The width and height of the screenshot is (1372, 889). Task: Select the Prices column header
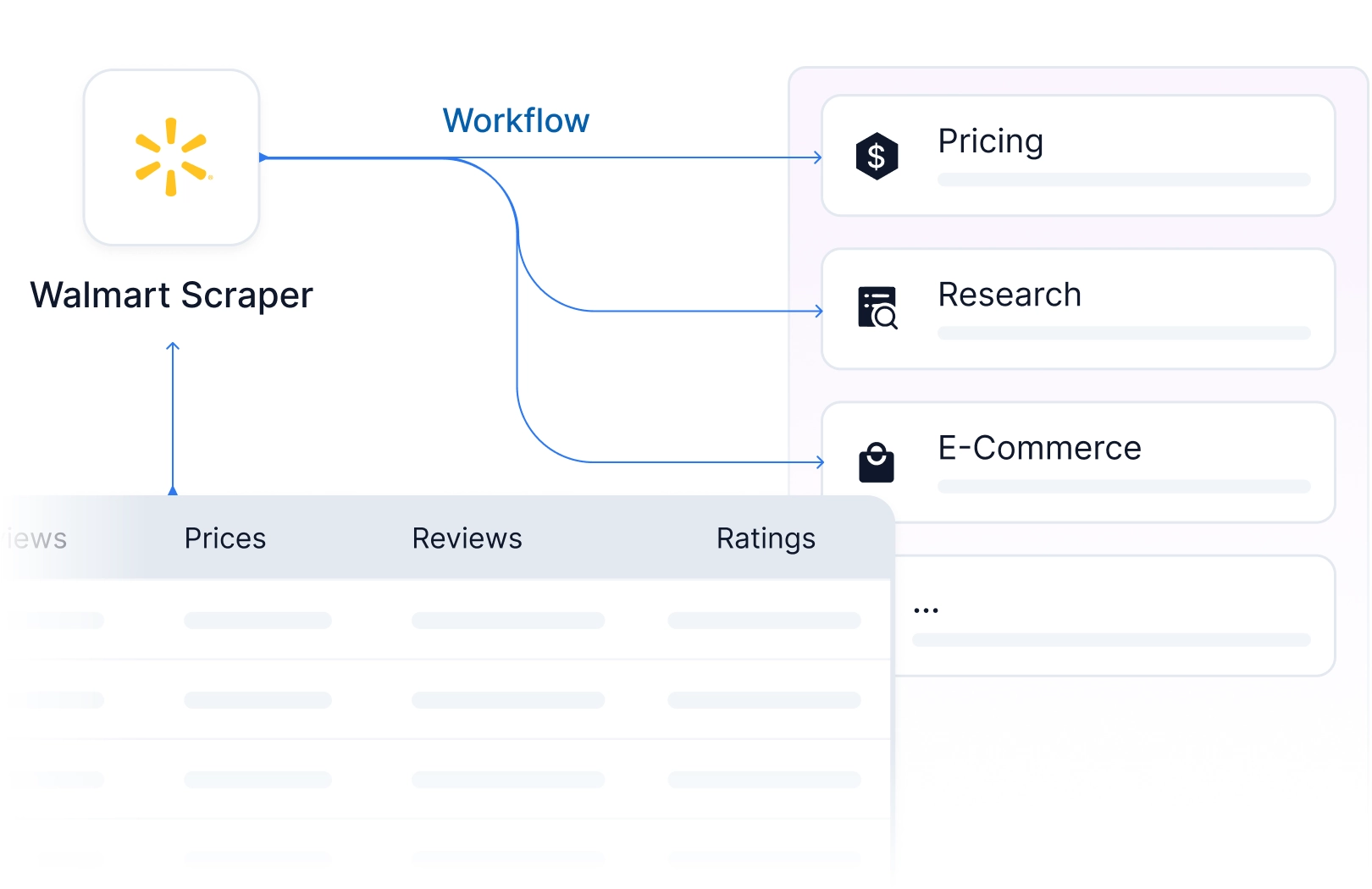point(225,538)
